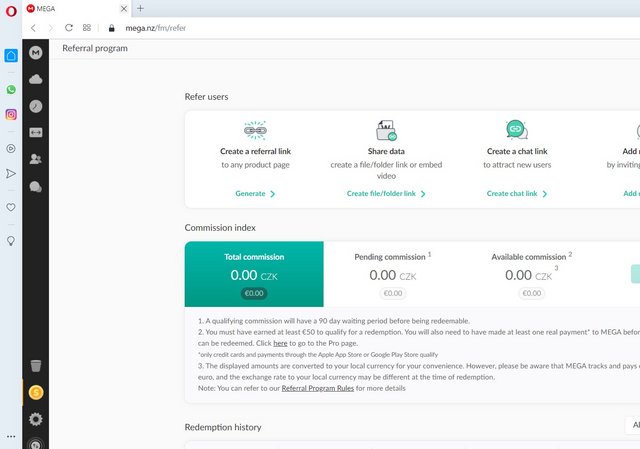Open the Opera menu logo
This screenshot has width=640, height=449.
click(11, 10)
